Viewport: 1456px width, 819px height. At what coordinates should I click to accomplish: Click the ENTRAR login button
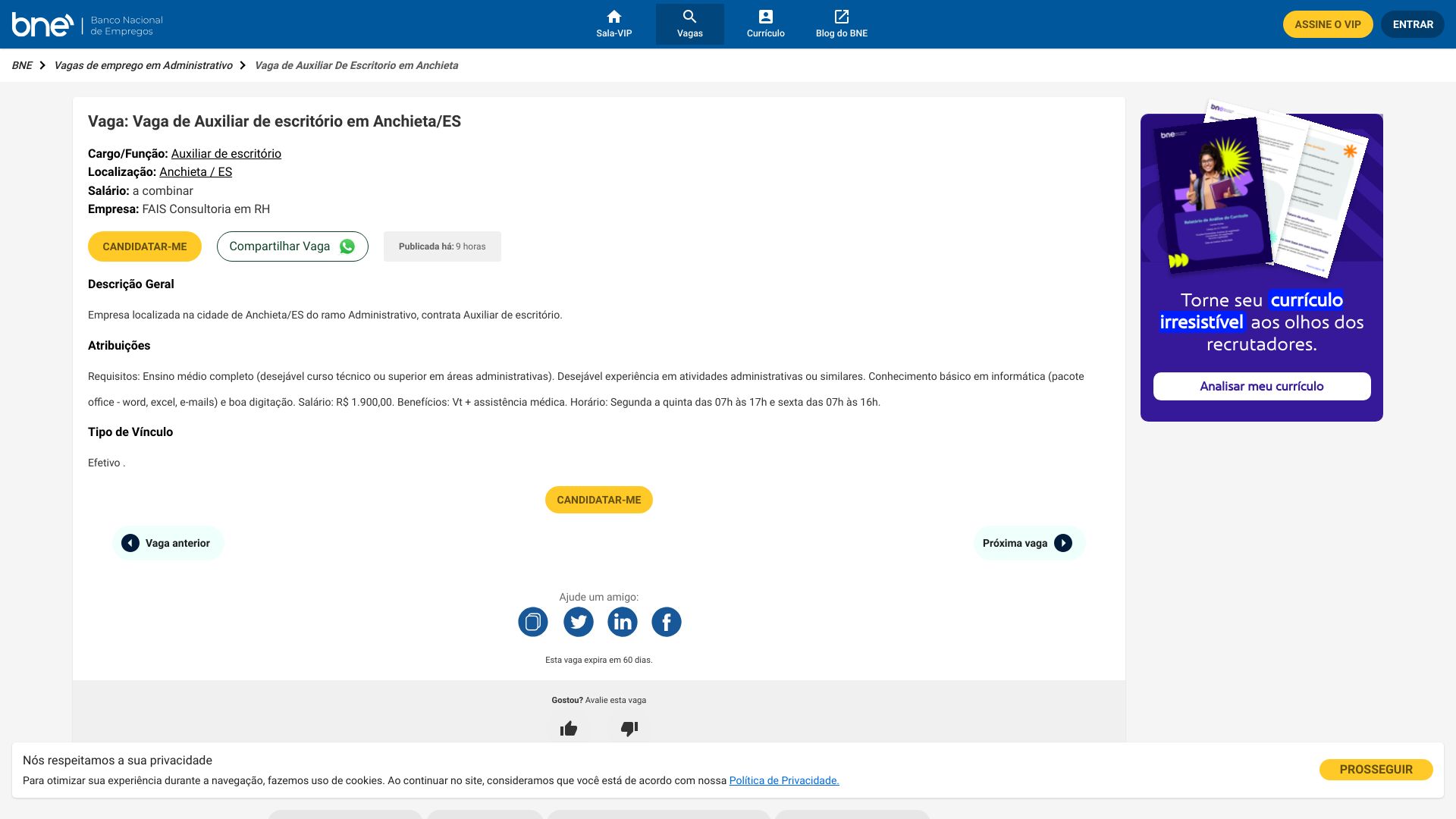tap(1413, 24)
